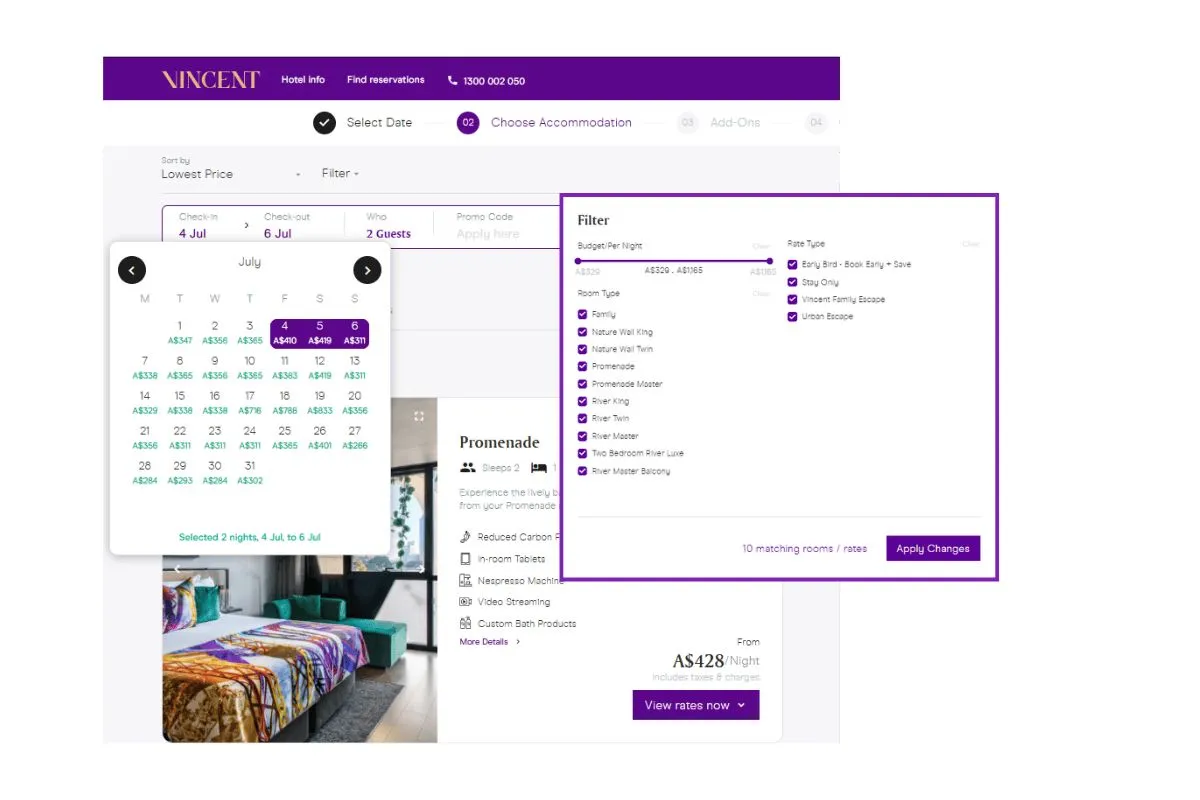The width and height of the screenshot is (1200, 800).
Task: Toggle the Stay Only rate type checkbox
Action: [792, 282]
